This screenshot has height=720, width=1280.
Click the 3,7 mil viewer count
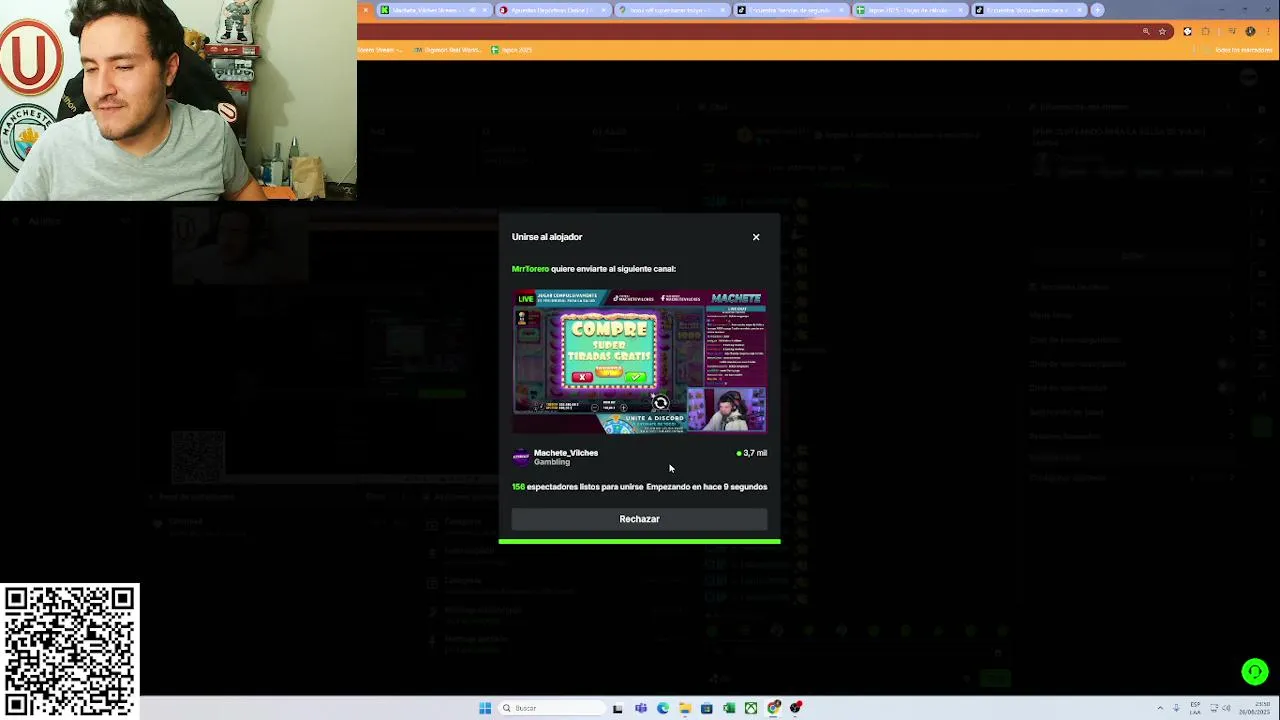(752, 453)
